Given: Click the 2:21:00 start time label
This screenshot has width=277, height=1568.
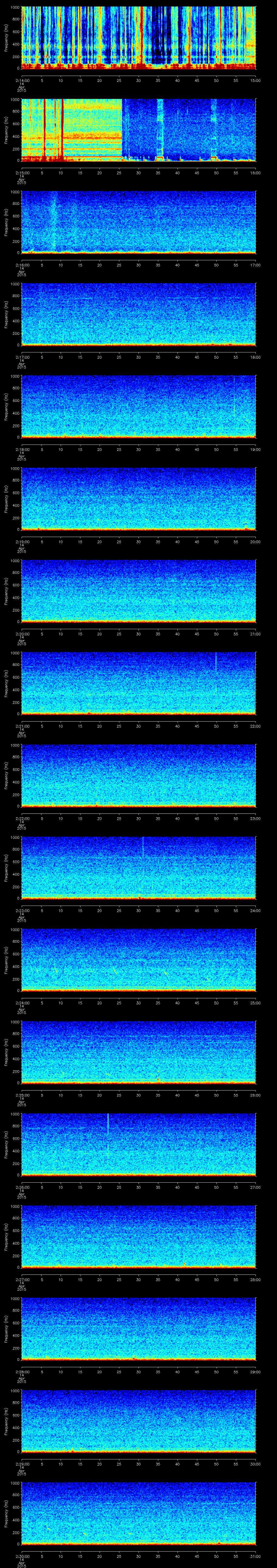Looking at the screenshot, I should (22, 726).
